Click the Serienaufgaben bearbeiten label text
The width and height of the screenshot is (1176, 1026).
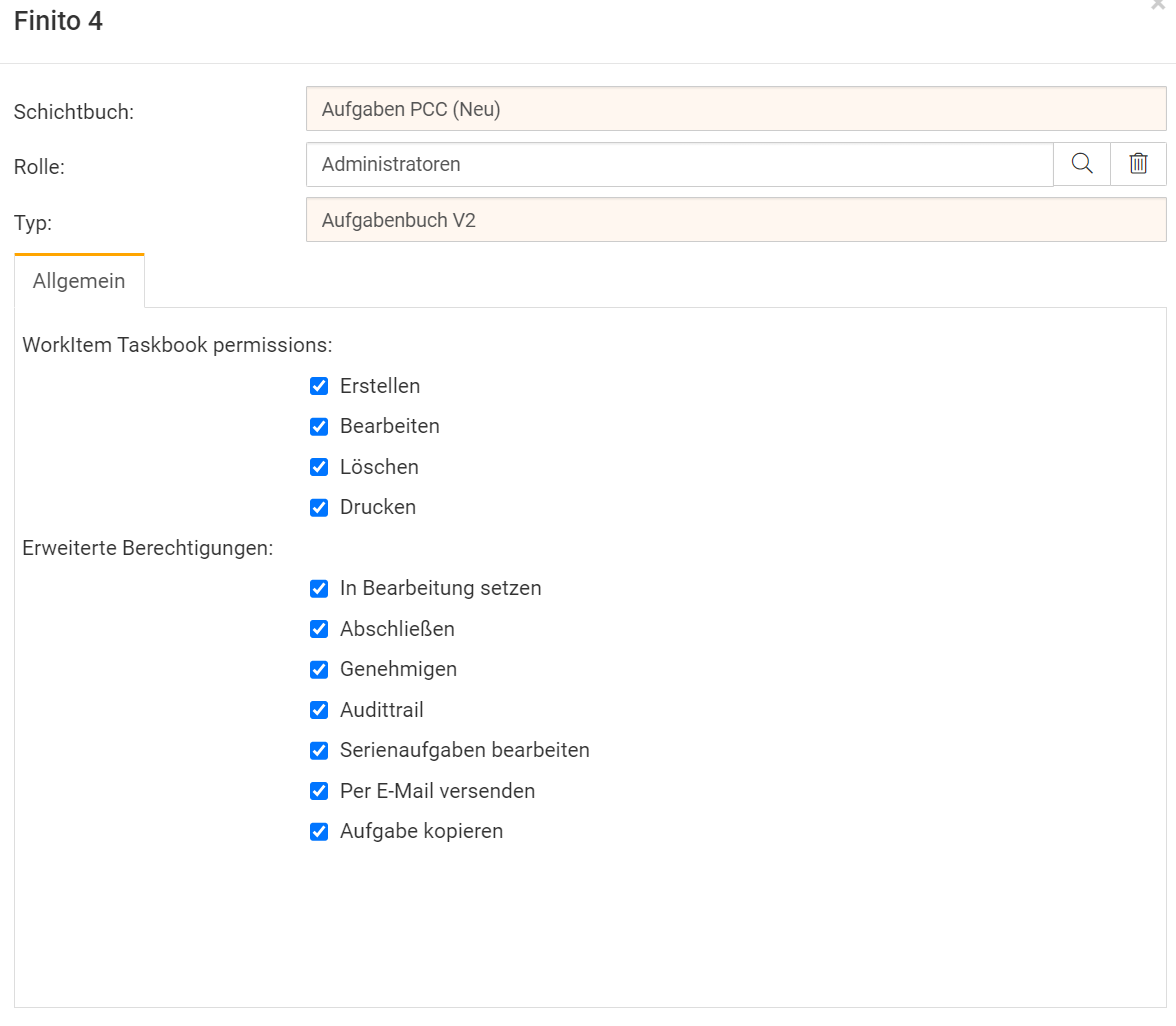click(464, 750)
